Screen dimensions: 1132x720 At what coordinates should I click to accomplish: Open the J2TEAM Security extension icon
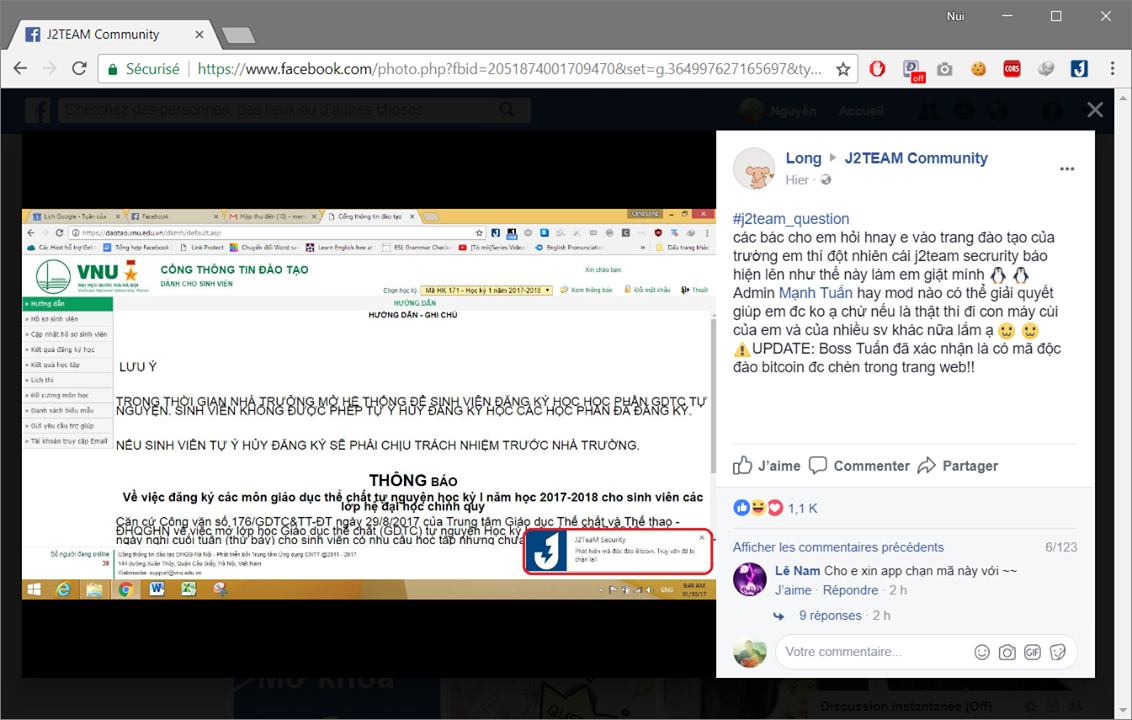coord(1079,69)
